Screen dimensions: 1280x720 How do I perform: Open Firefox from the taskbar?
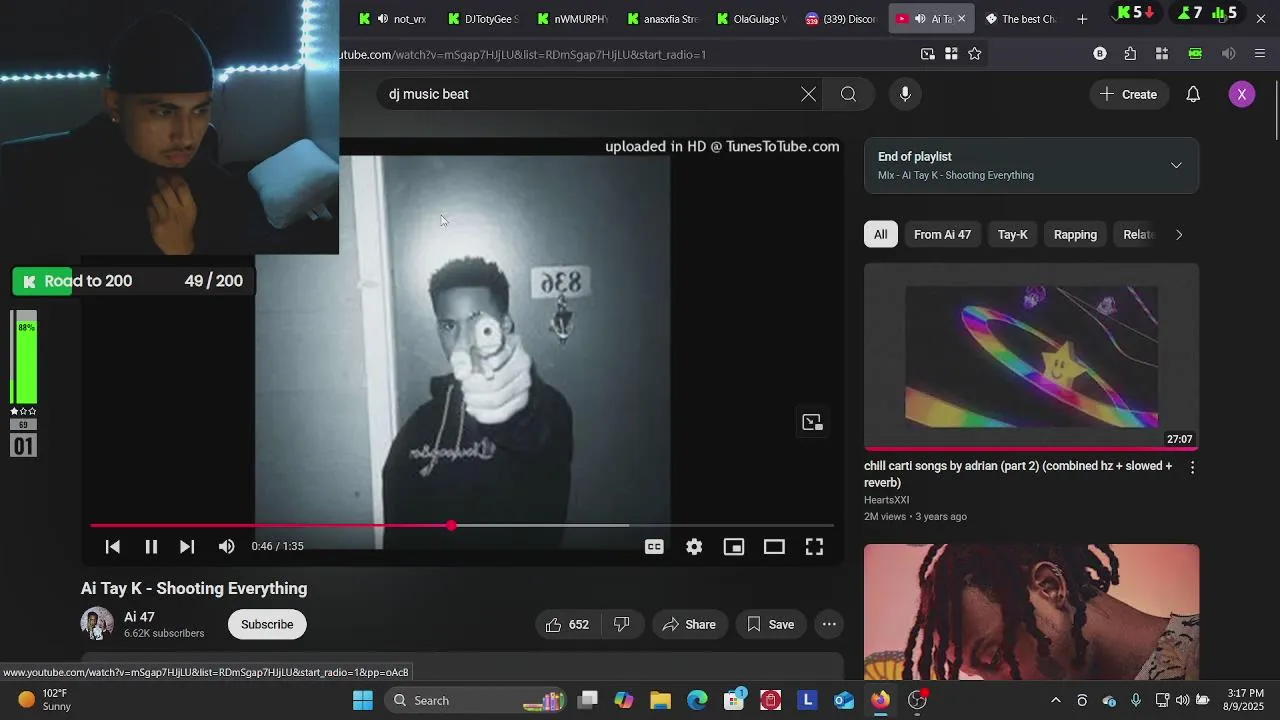pos(880,700)
